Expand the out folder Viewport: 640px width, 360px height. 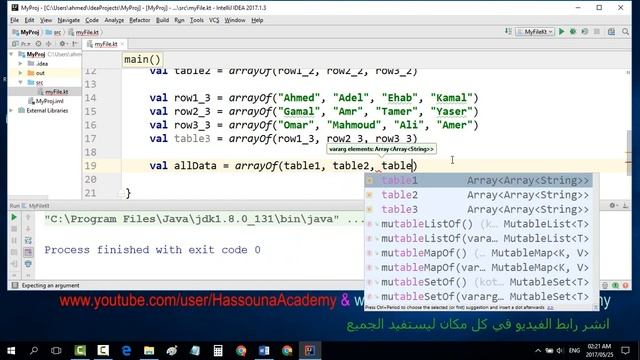tap(20, 73)
